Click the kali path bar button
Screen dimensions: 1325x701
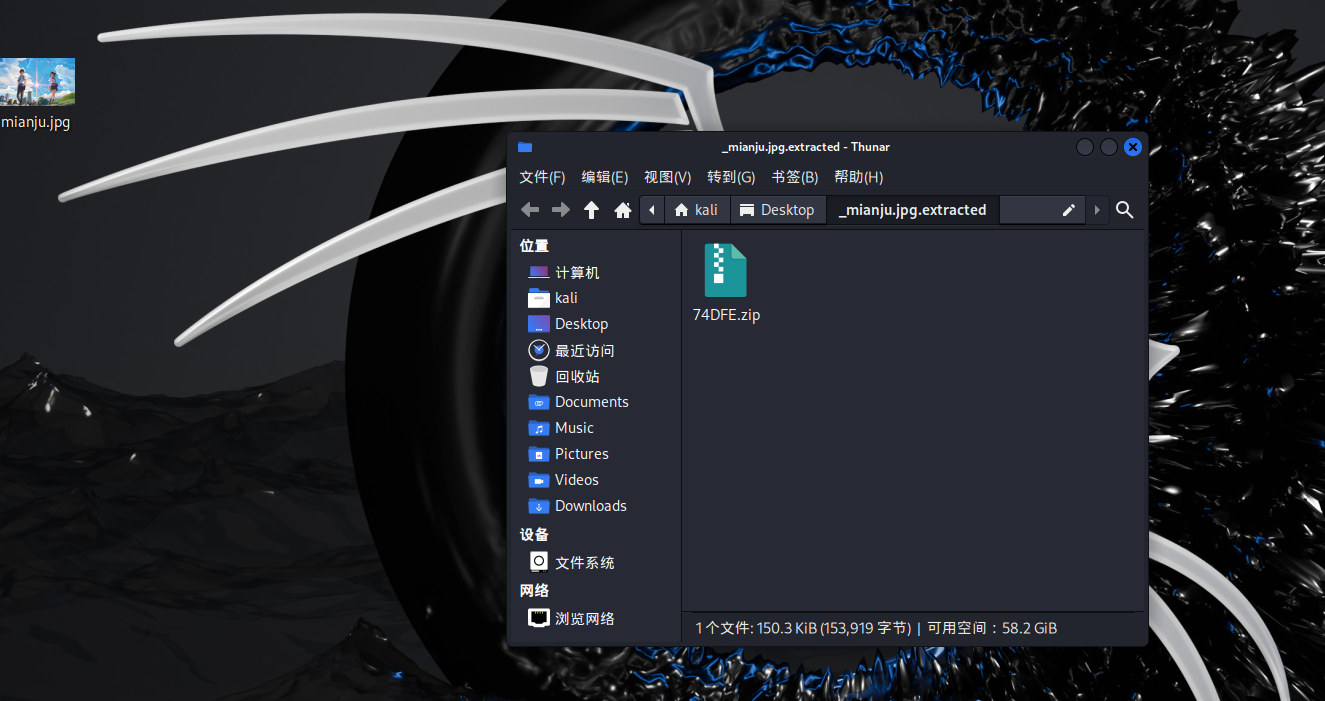pyautogui.click(x=697, y=210)
